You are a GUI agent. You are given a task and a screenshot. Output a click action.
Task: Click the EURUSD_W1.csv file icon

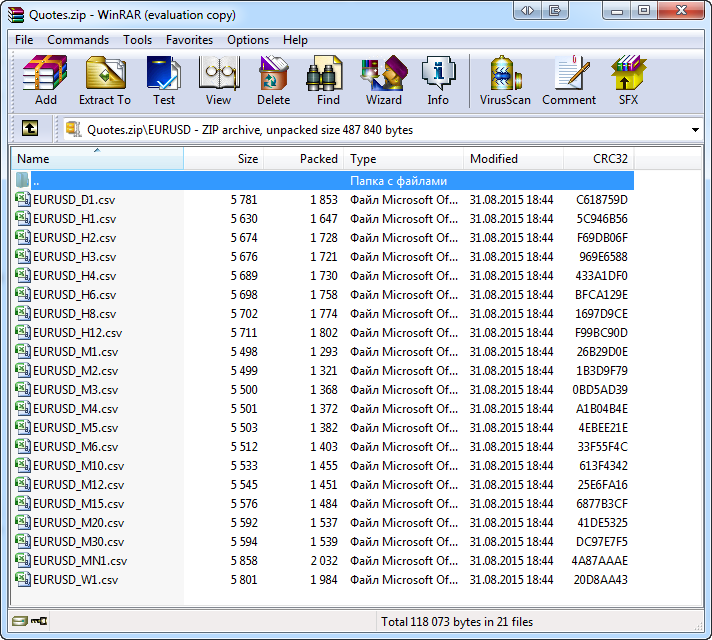tap(23, 580)
